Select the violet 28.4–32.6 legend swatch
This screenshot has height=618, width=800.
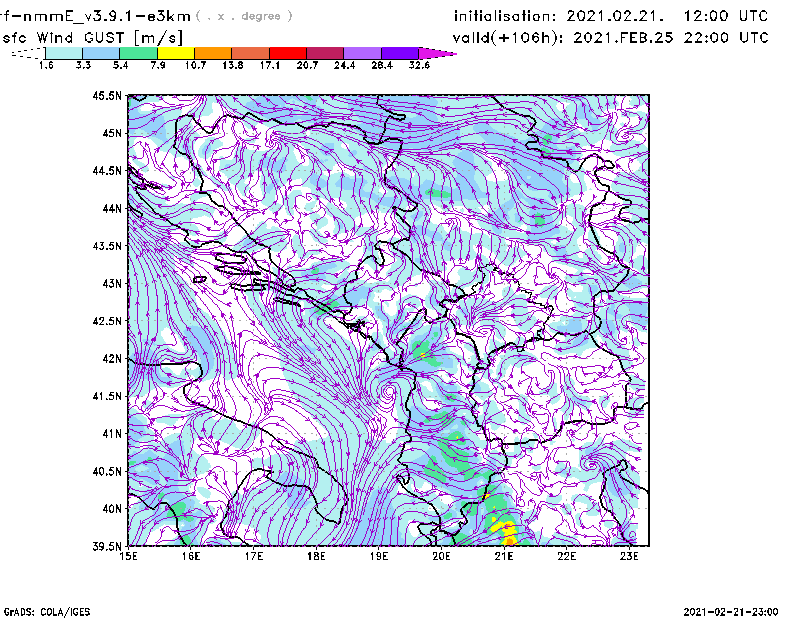pos(399,53)
